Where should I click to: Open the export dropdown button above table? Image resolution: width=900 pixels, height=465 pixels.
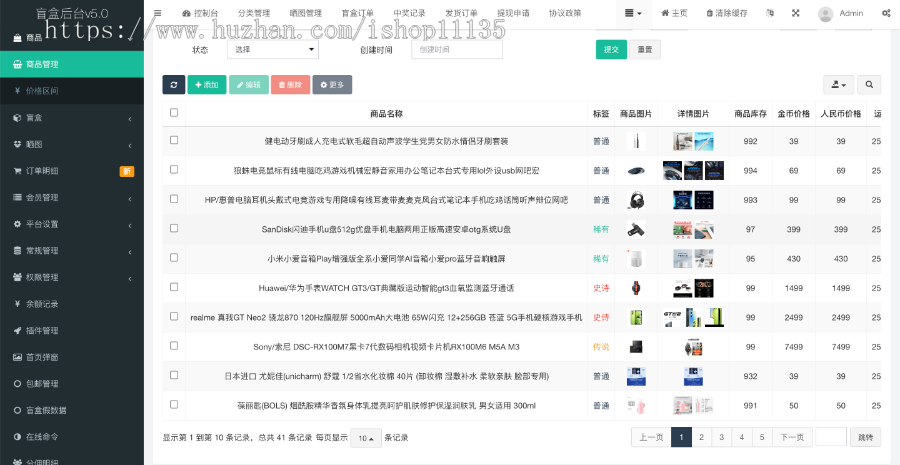tap(839, 84)
